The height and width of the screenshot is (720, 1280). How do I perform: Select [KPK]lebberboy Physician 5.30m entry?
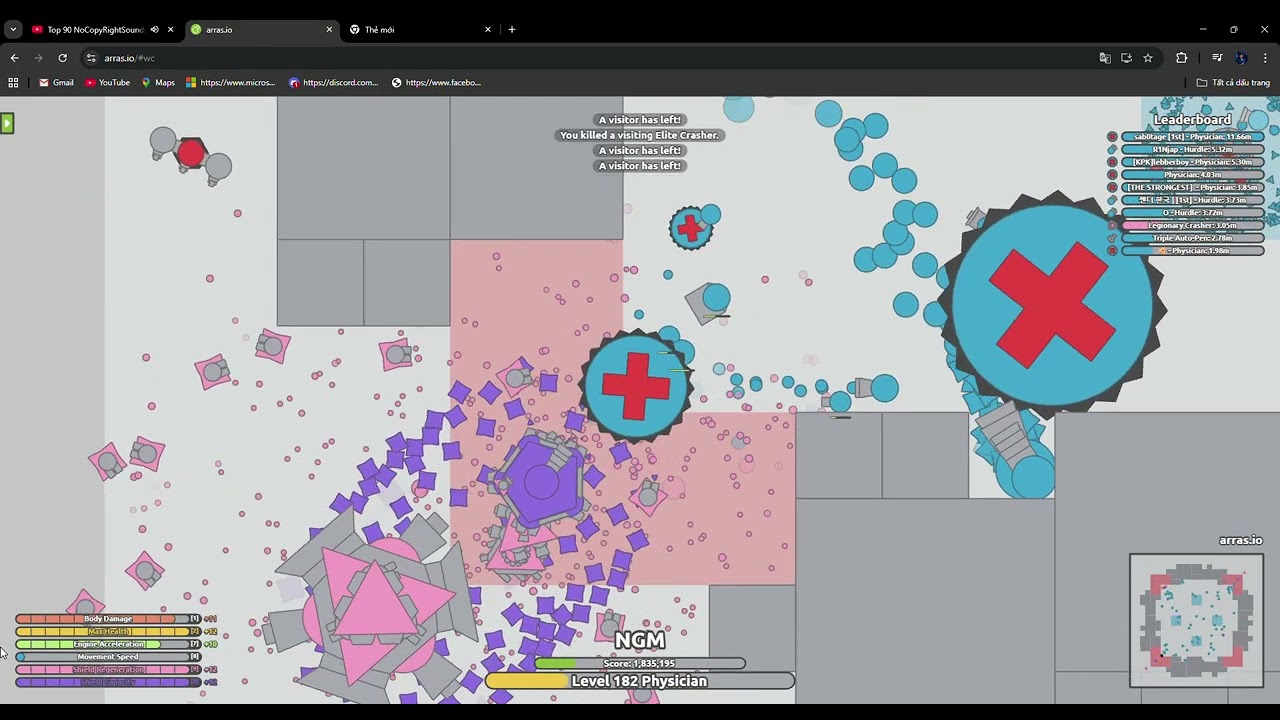(x=1193, y=162)
